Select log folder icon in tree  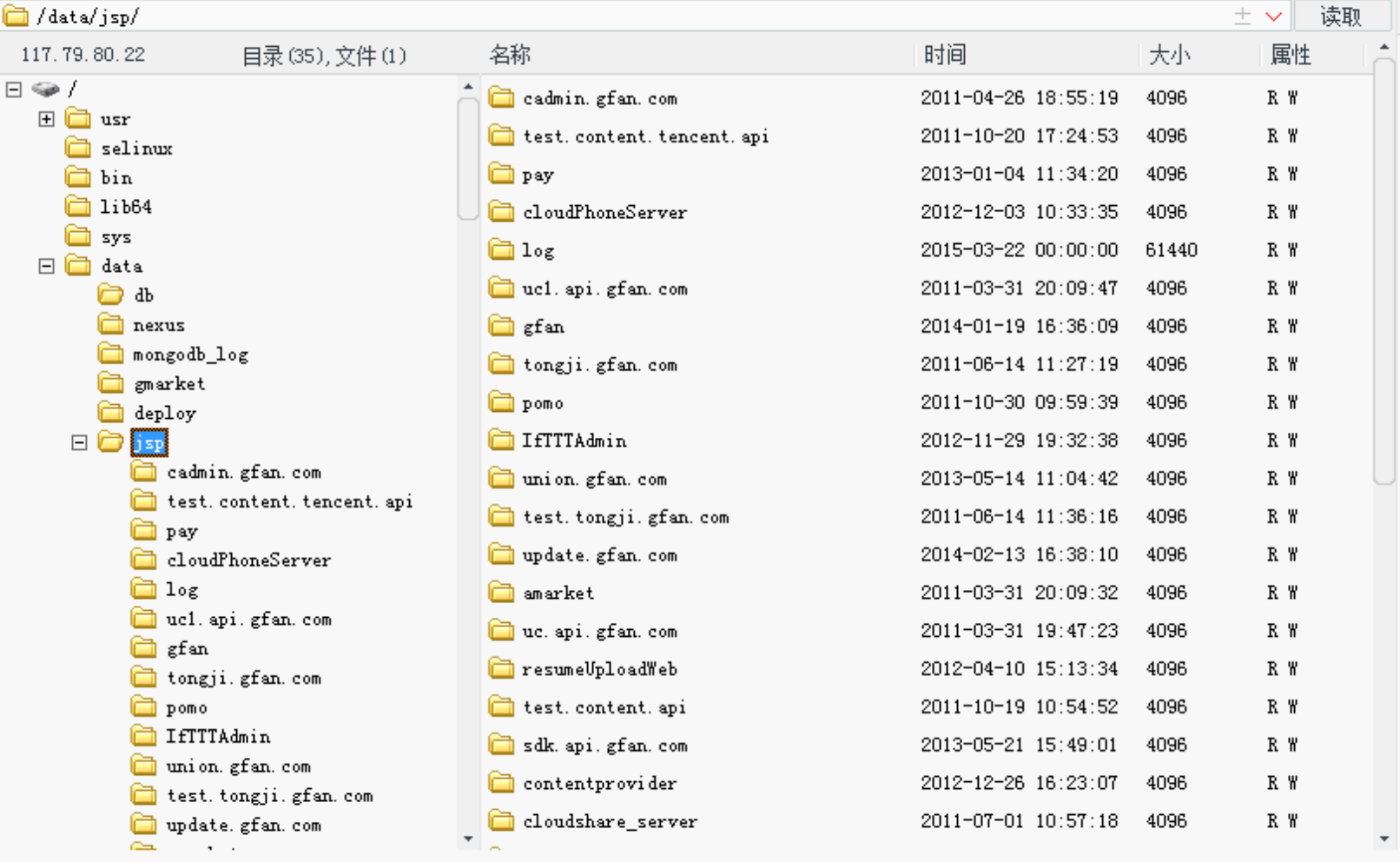click(x=144, y=589)
